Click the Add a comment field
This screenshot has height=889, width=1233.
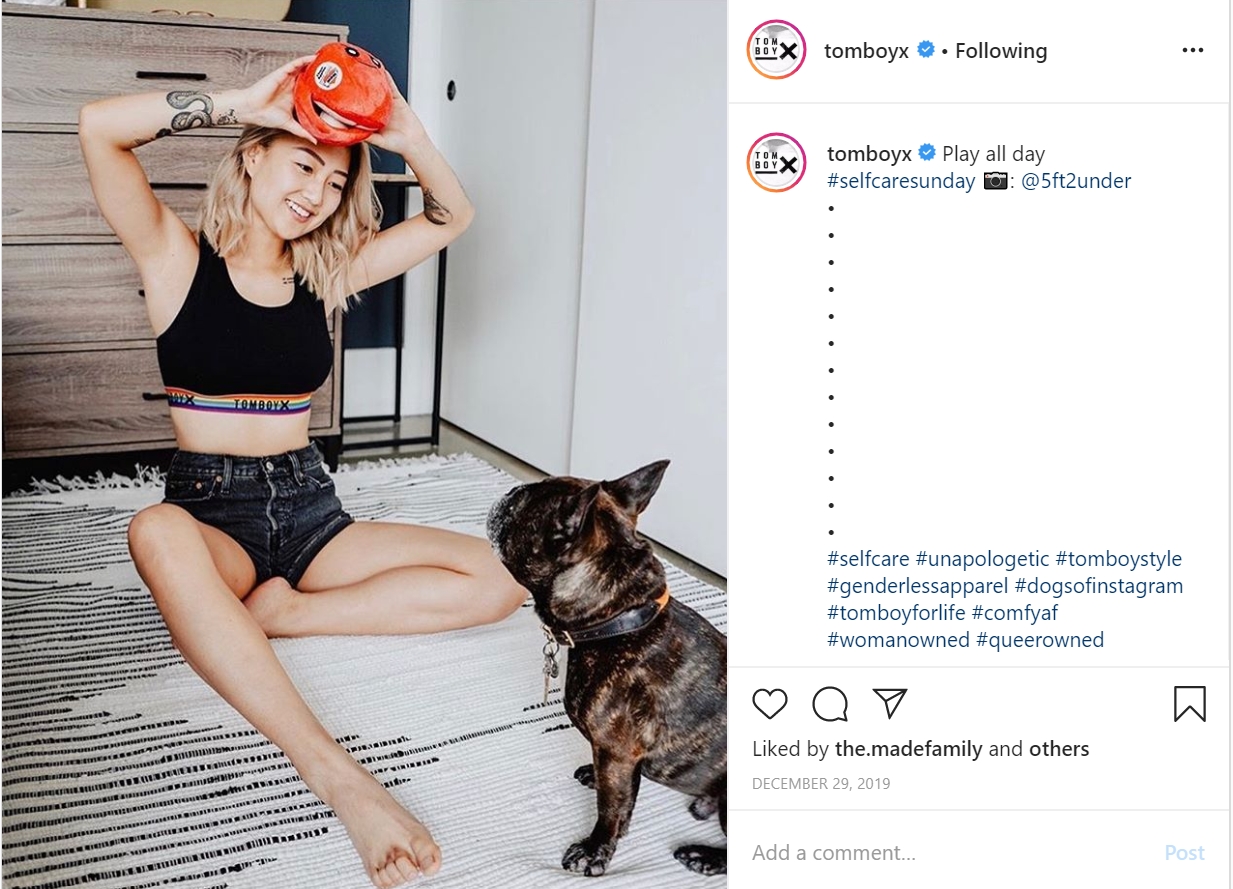pyautogui.click(x=950, y=853)
